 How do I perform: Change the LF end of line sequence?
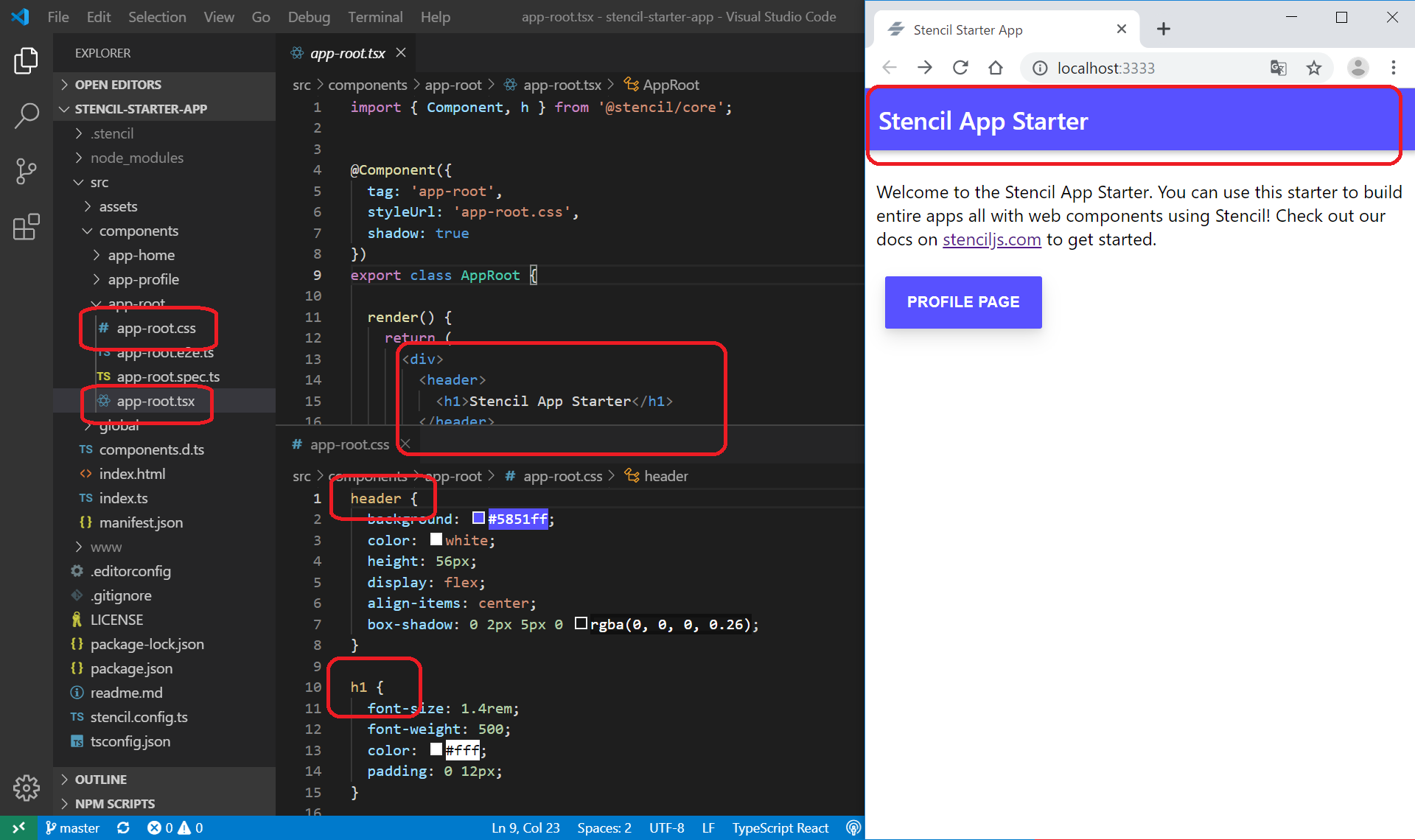[x=708, y=828]
